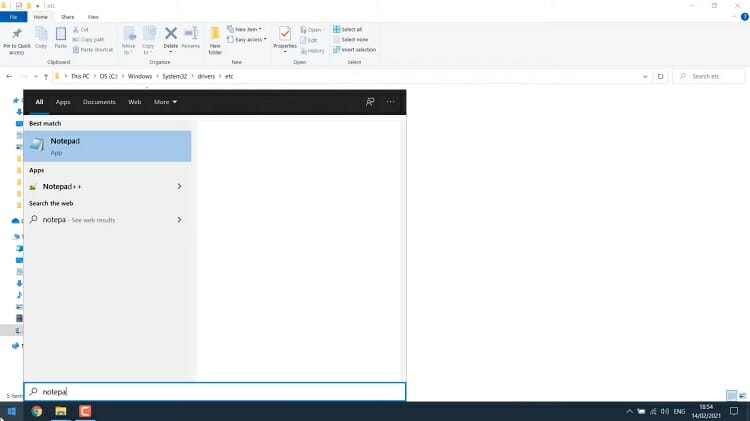This screenshot has height=421, width=750.
Task: Expand notepa web results arrow
Action: pyautogui.click(x=179, y=220)
